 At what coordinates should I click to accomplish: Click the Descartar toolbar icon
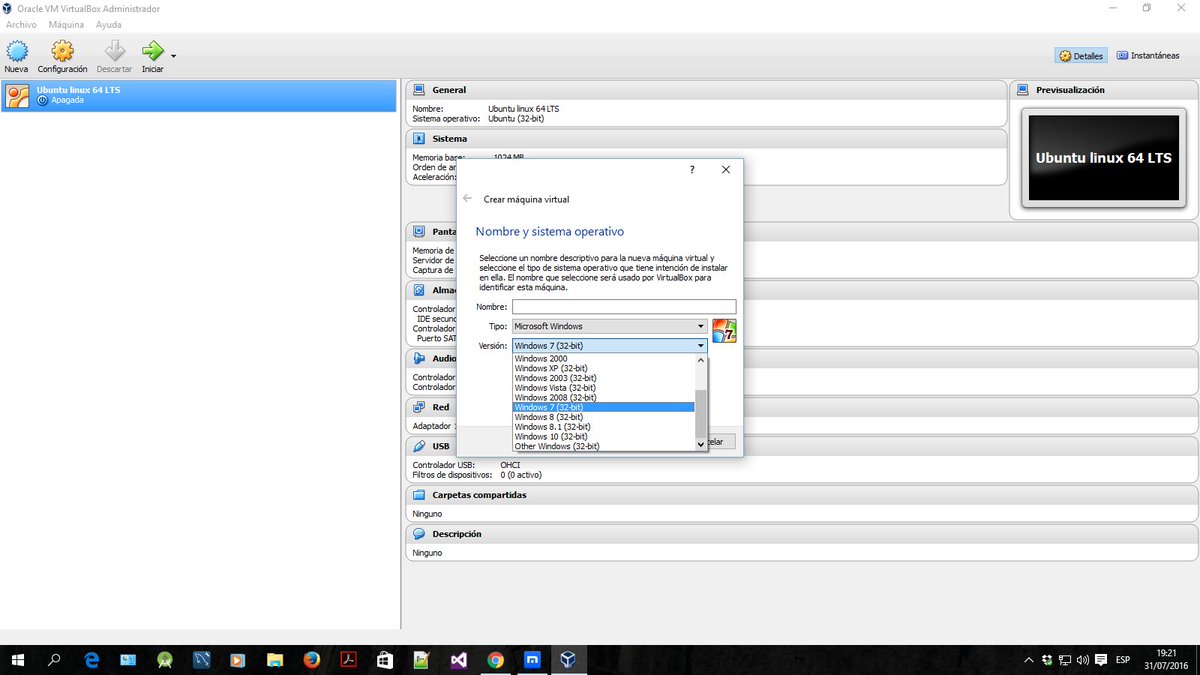114,56
